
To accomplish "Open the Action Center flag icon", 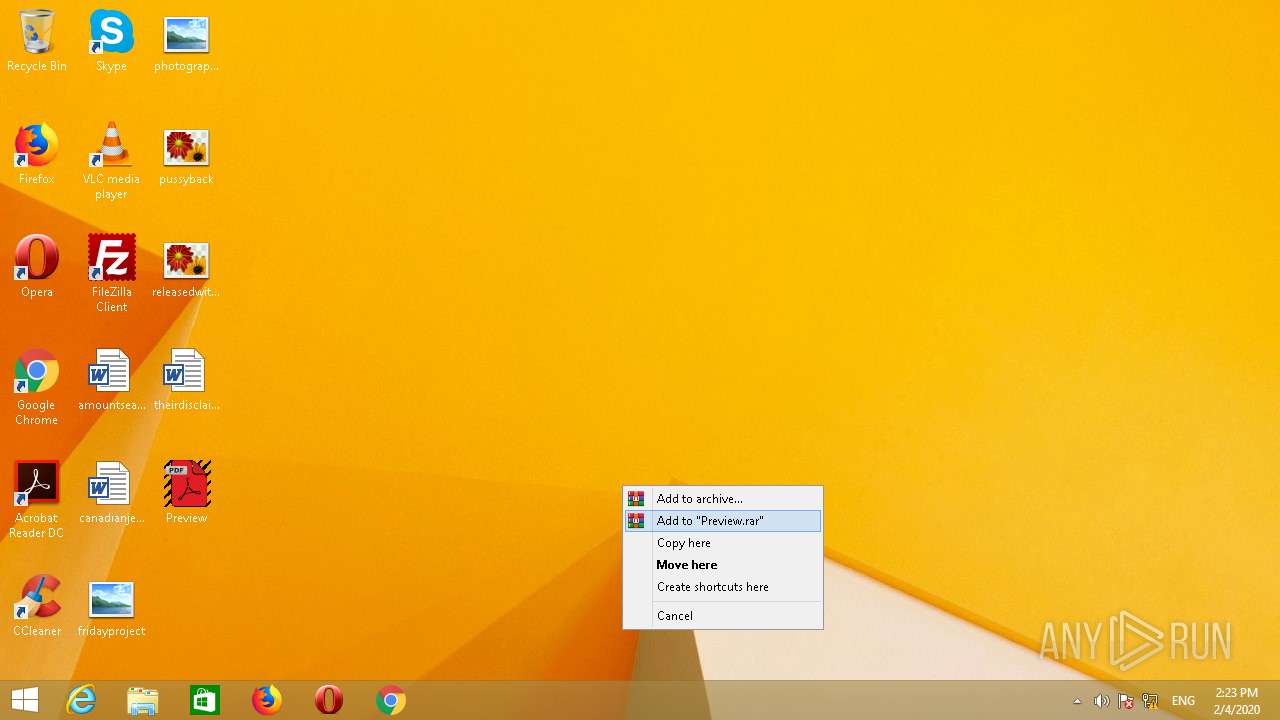I will point(1125,701).
